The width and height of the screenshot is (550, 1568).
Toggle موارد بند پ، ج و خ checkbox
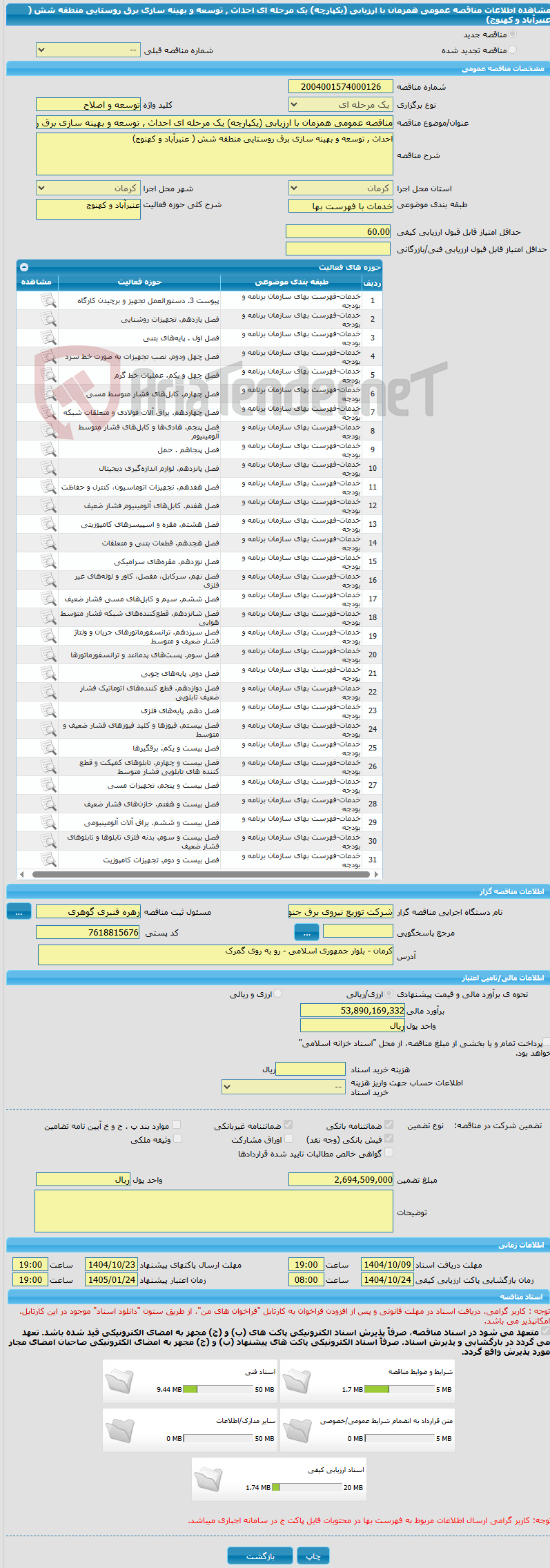point(177,1125)
